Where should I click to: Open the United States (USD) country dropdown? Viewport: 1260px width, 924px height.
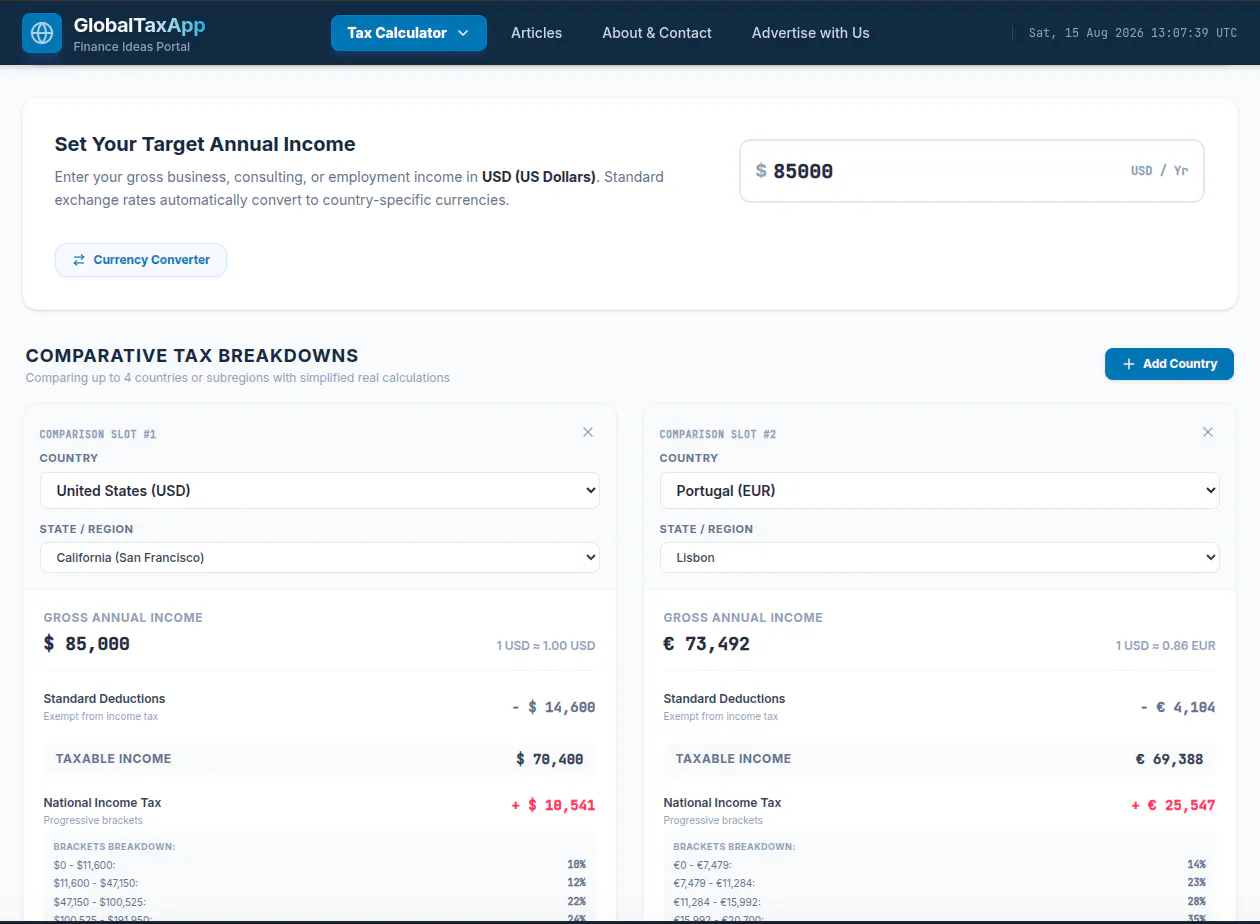click(x=320, y=491)
